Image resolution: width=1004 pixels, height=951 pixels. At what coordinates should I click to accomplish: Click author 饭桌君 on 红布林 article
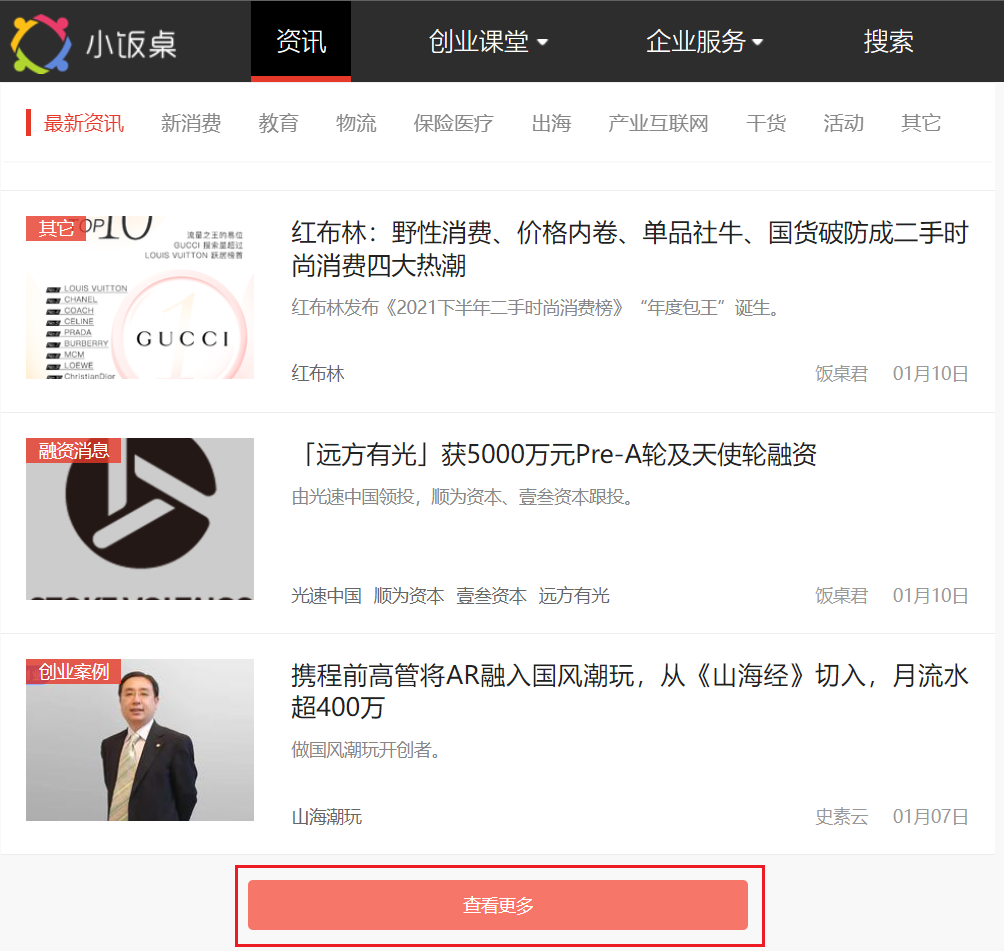[x=841, y=373]
